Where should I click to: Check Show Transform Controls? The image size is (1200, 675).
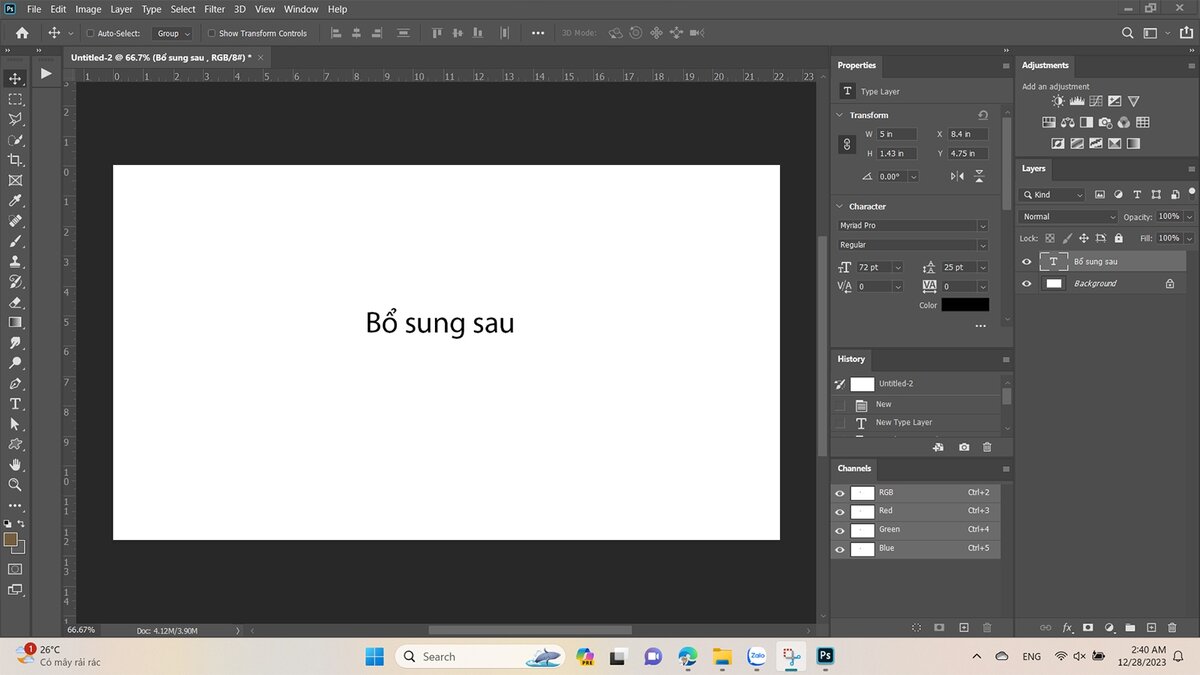211,33
